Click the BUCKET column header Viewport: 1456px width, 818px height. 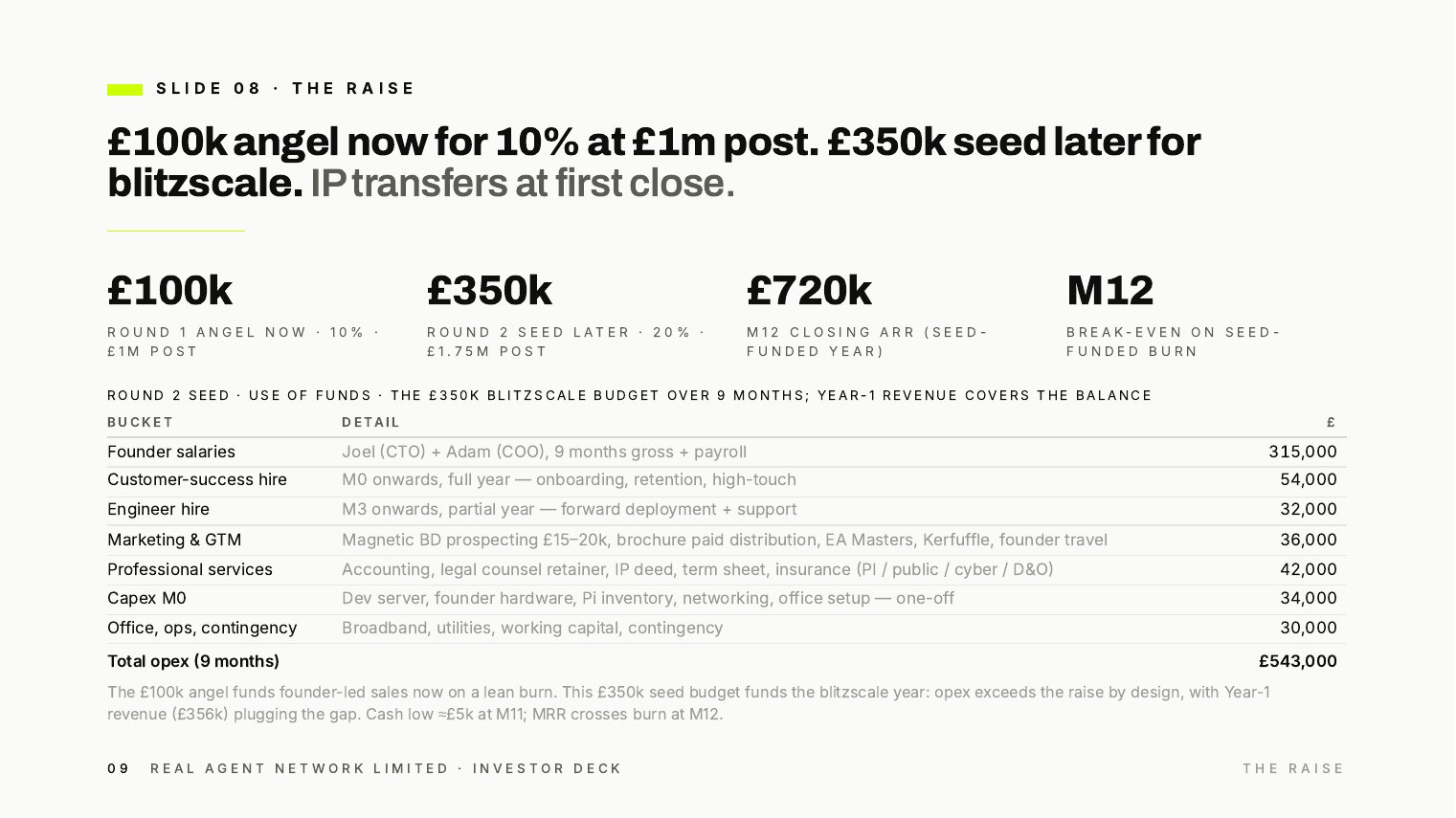pos(141,422)
